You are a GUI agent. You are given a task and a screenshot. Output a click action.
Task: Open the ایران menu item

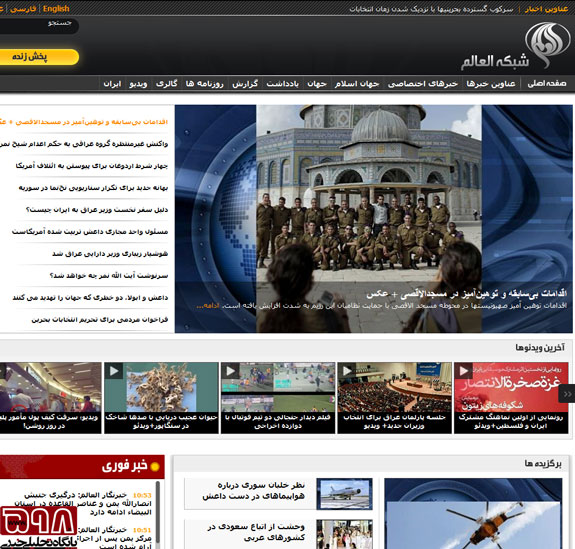click(112, 84)
